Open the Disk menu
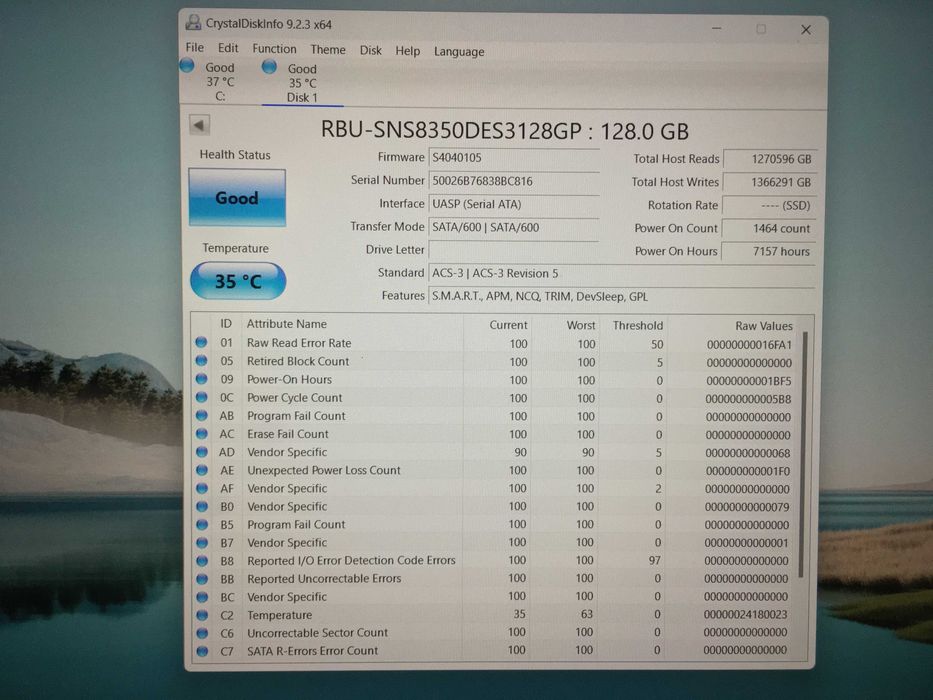The image size is (933, 700). pyautogui.click(x=371, y=50)
